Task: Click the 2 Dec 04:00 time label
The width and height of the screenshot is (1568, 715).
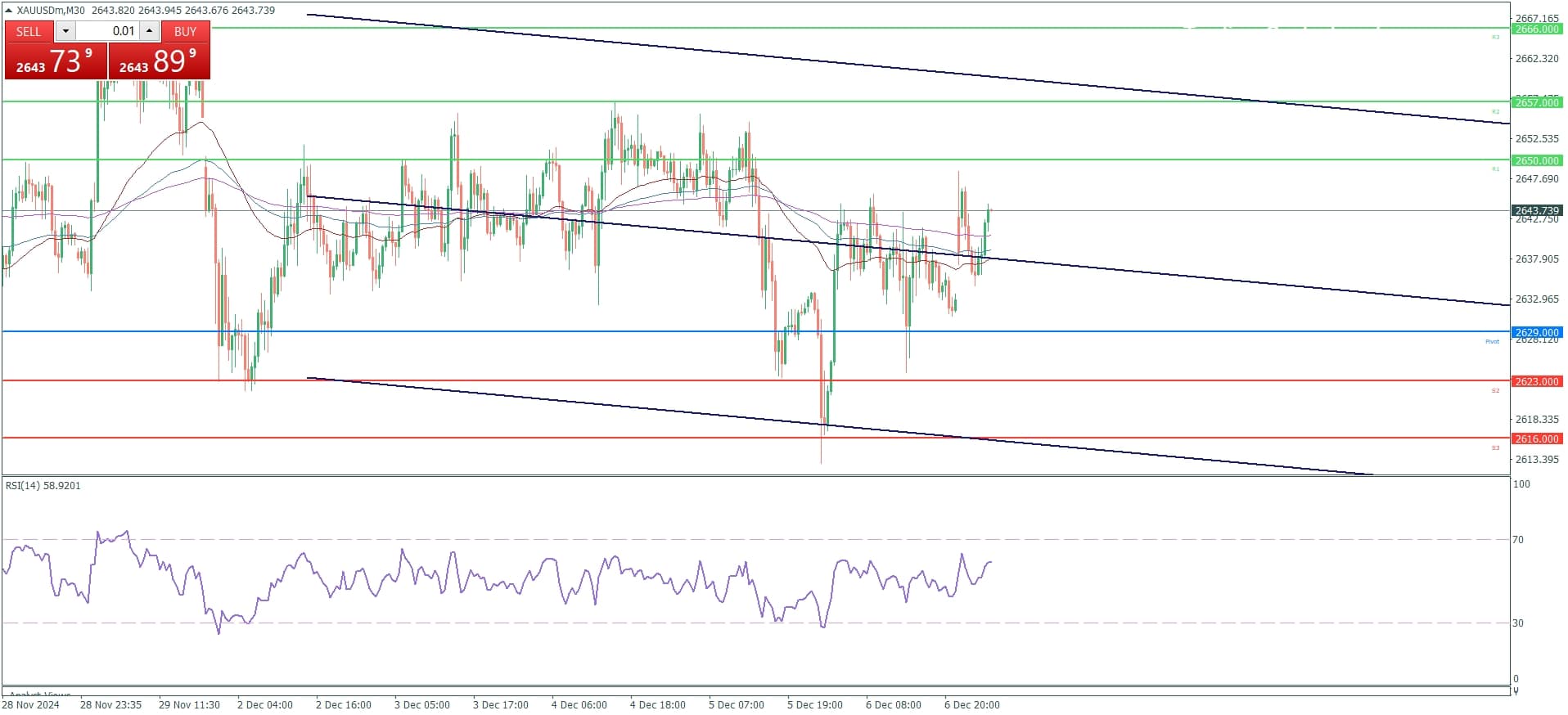Action: (264, 704)
